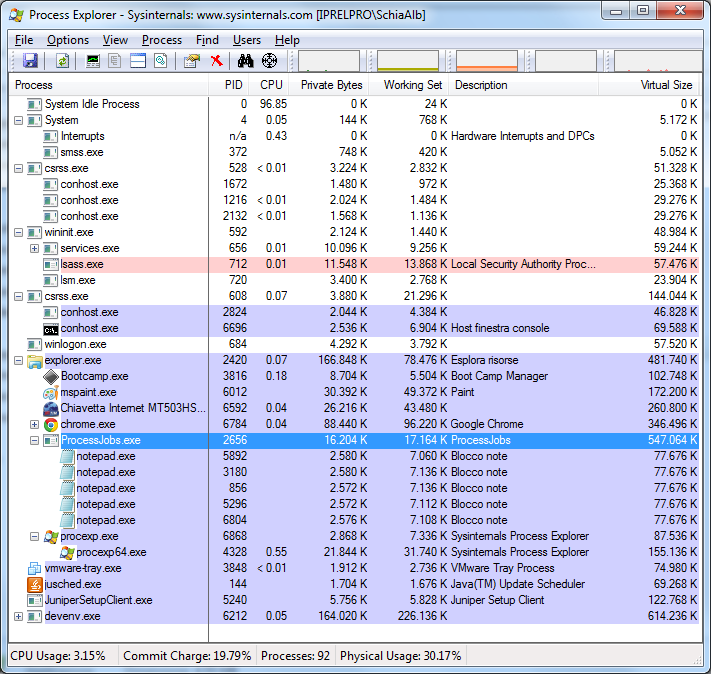Image resolution: width=711 pixels, height=674 pixels.
Task: Collapse the csrss.exe PID 528 node
Action: (x=18, y=168)
